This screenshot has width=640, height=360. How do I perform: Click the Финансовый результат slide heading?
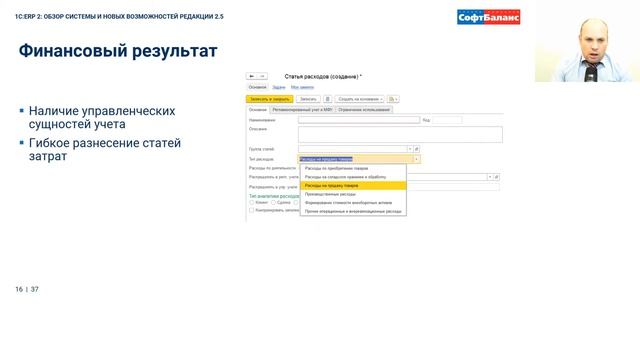[x=118, y=51]
